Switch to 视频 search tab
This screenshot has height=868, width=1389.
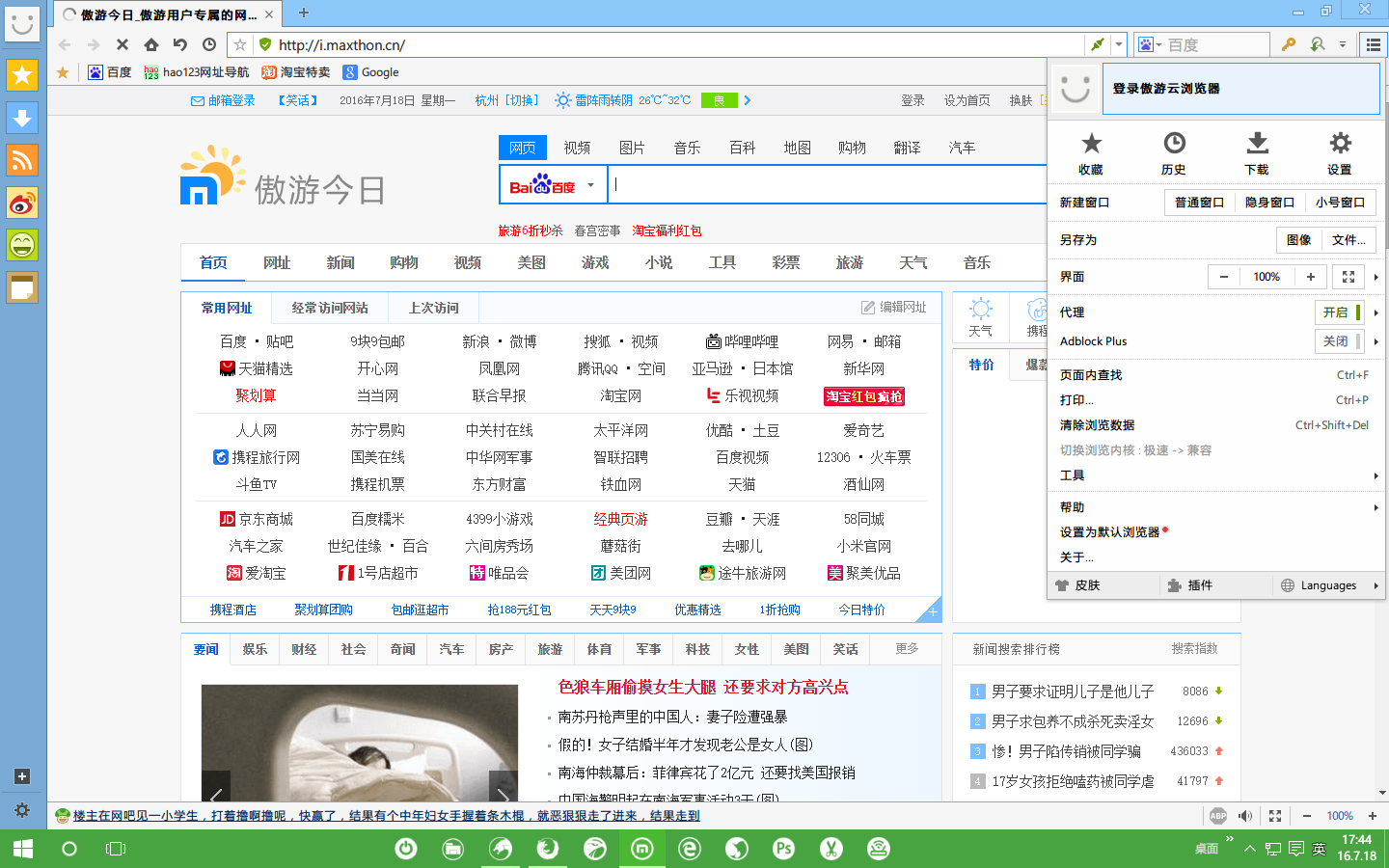coord(577,148)
